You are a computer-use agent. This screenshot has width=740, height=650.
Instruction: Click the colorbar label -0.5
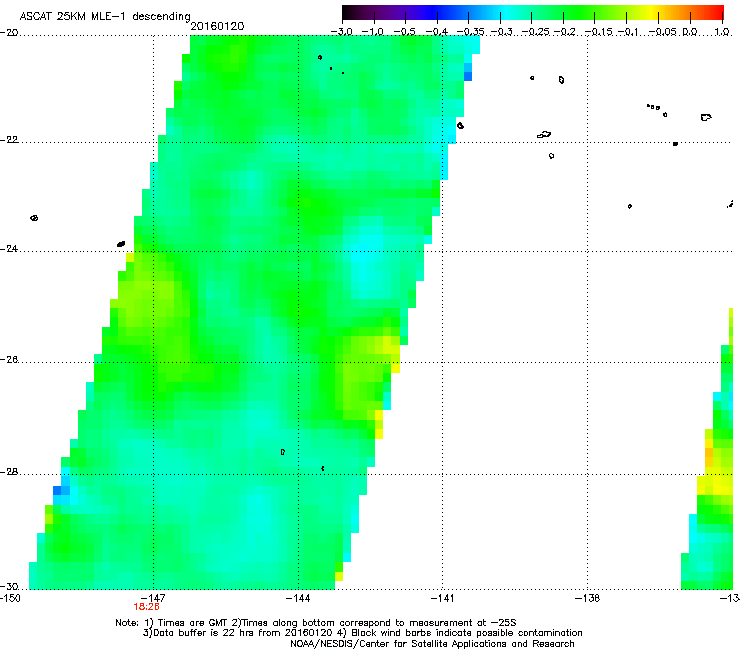[x=405, y=32]
